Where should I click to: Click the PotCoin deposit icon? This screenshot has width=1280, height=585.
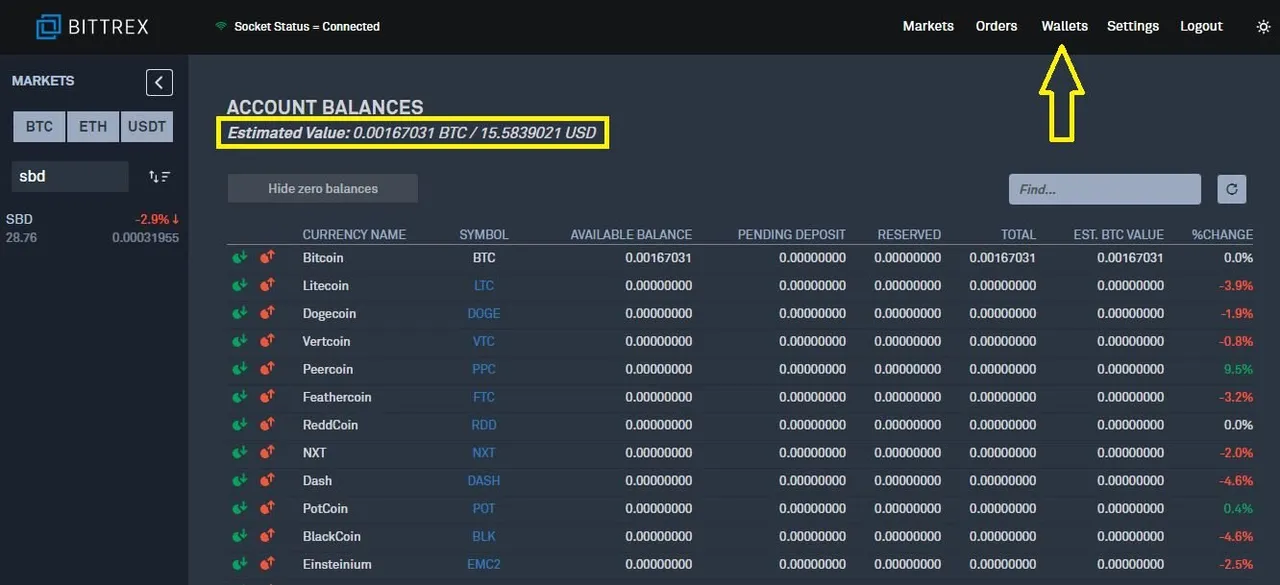[x=239, y=509]
